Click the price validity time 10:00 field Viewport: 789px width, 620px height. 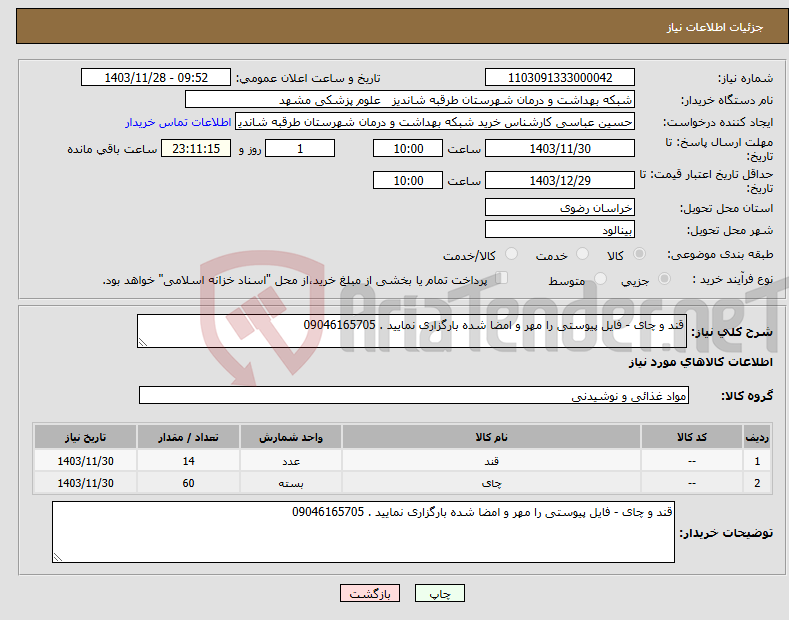coord(408,180)
